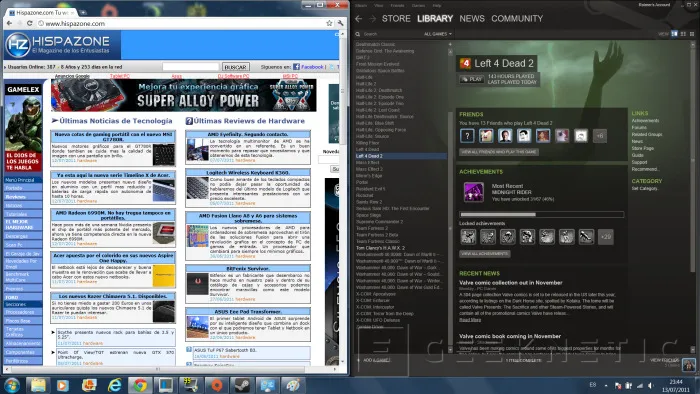Click the Steam back navigation arrow
The image size is (700, 394).
(x=358, y=19)
